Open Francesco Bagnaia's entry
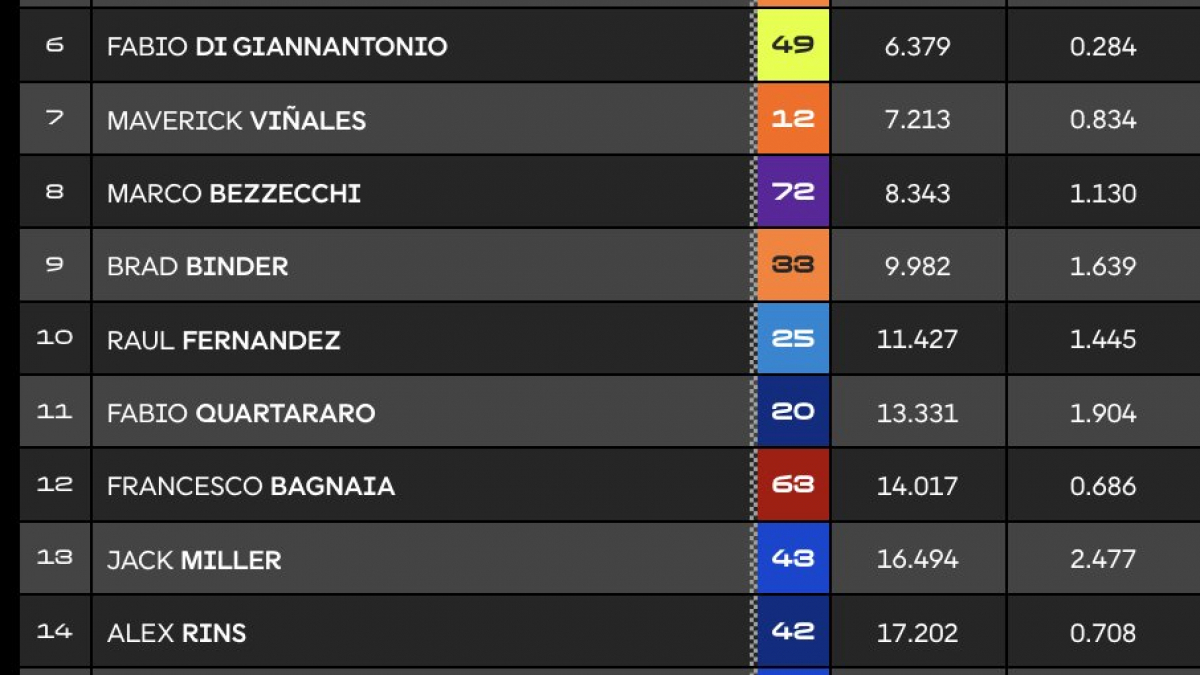 tap(251, 486)
